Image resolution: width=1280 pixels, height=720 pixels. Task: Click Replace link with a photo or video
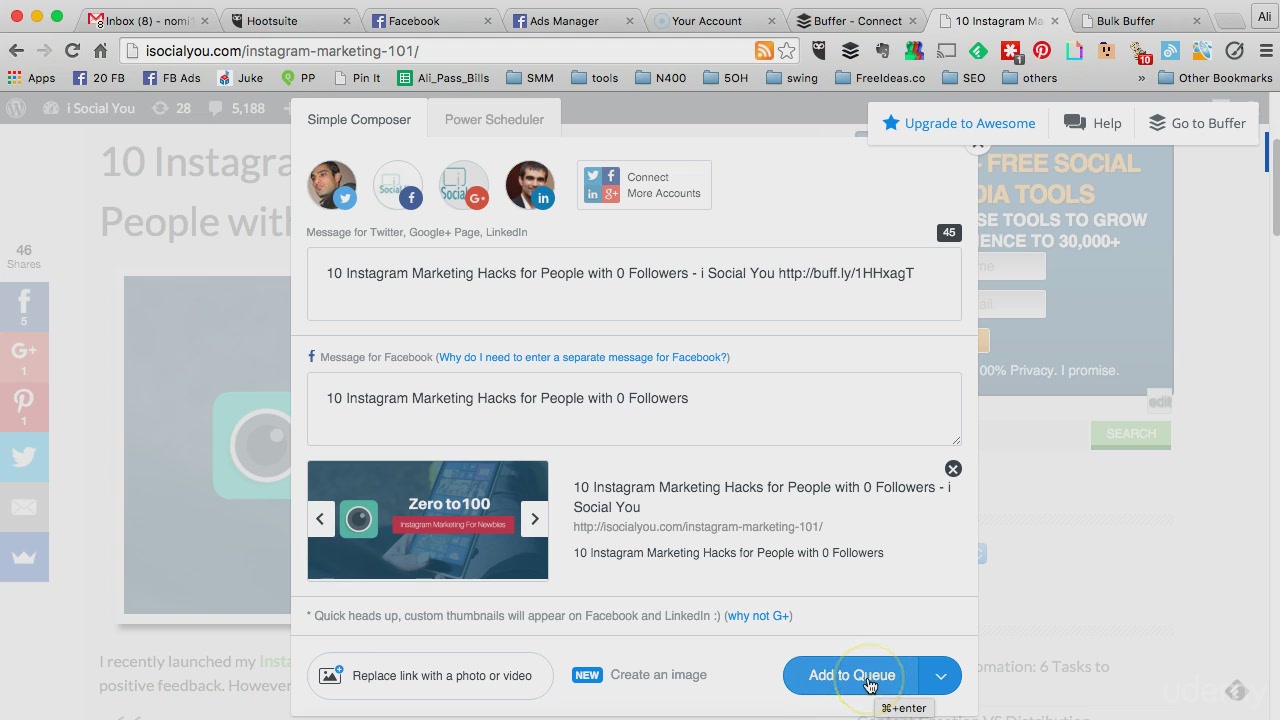click(430, 676)
